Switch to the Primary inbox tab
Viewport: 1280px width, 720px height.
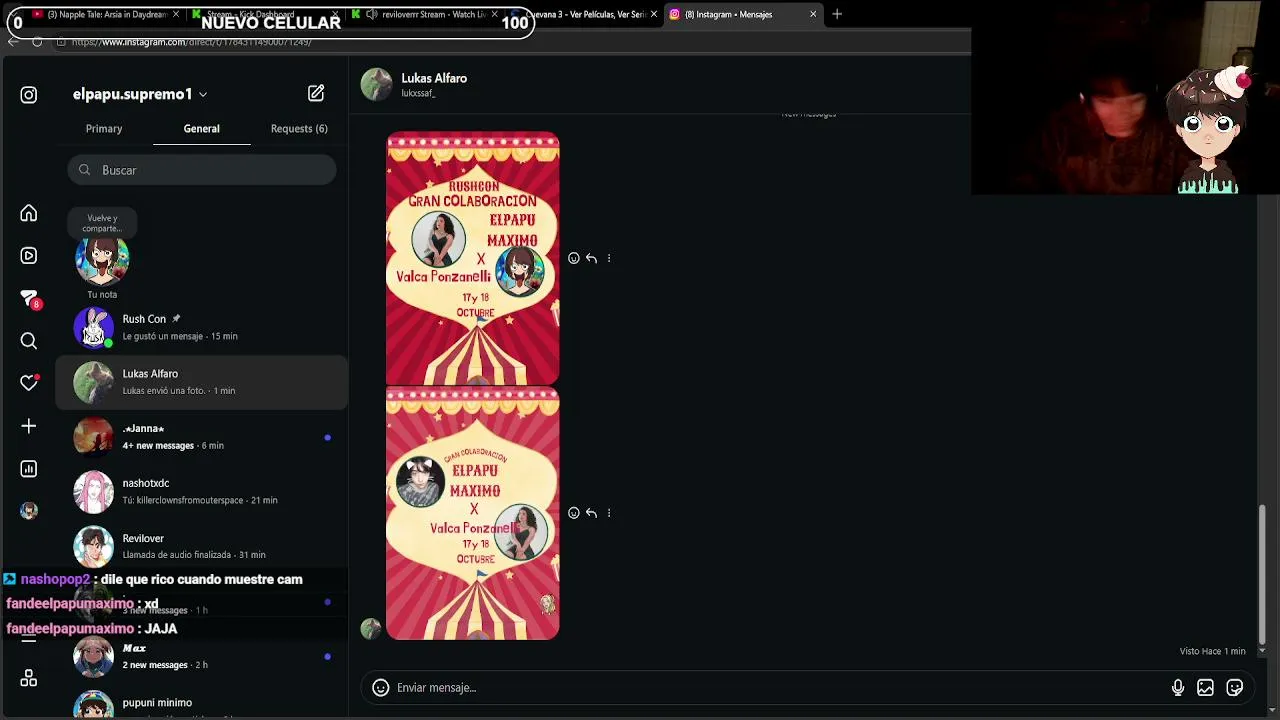pos(104,128)
